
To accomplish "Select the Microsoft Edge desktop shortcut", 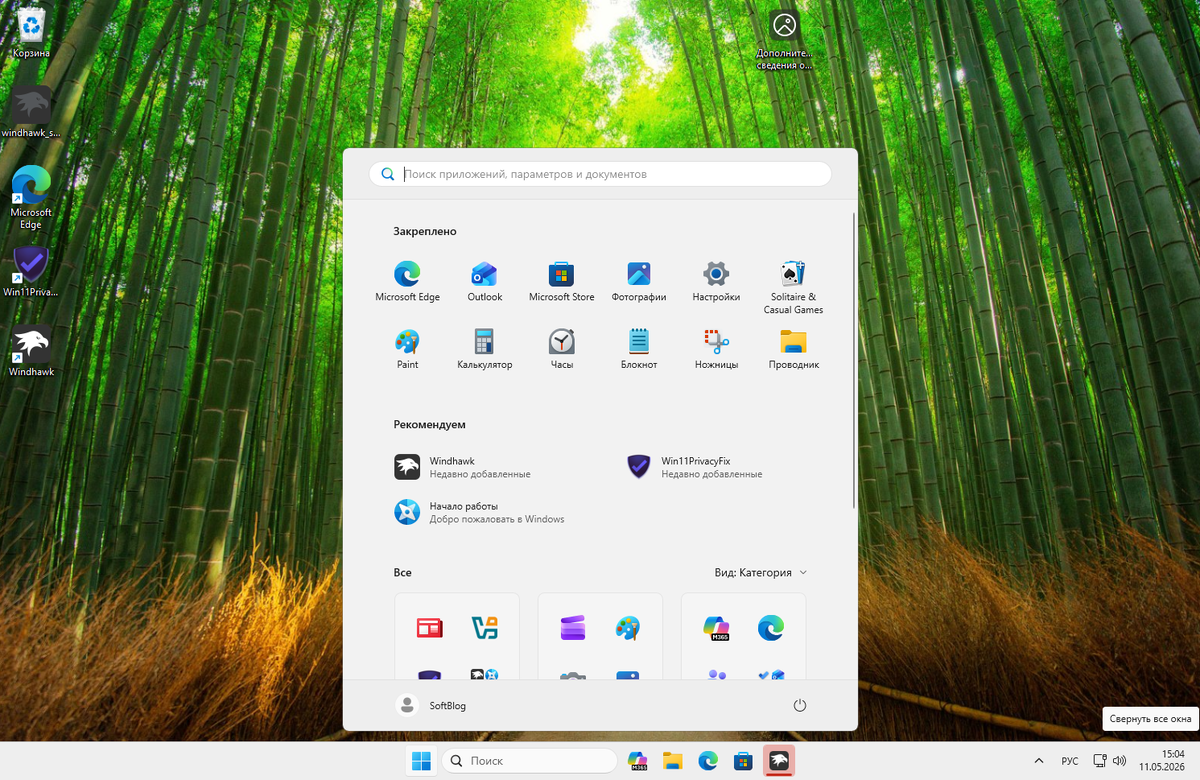I will pyautogui.click(x=31, y=197).
